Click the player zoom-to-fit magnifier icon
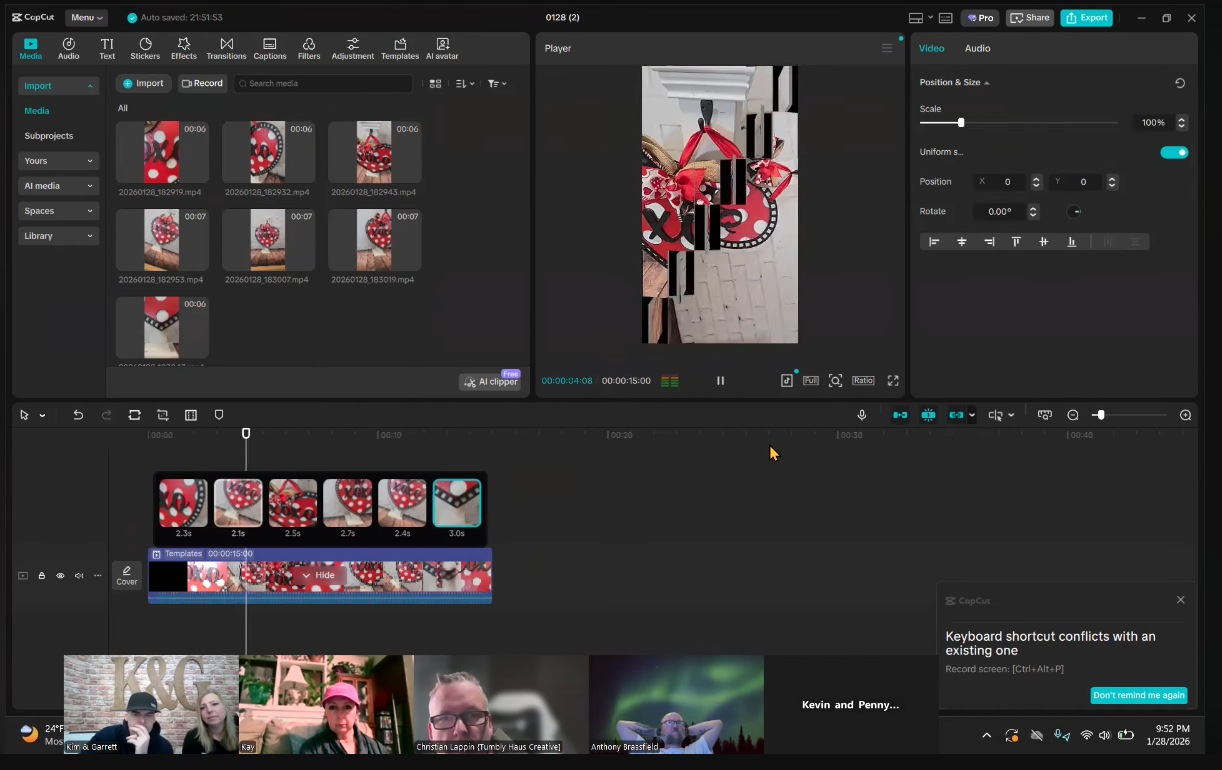The height and width of the screenshot is (770, 1222). click(835, 380)
